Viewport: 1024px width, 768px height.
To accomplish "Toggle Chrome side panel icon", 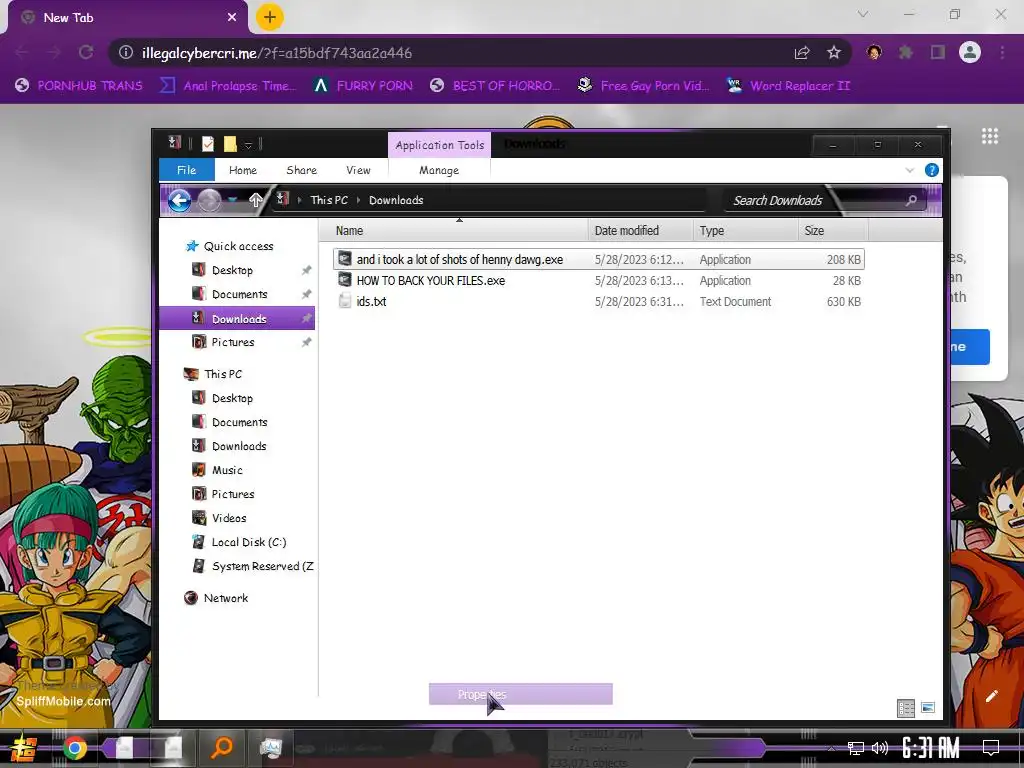I will (938, 53).
